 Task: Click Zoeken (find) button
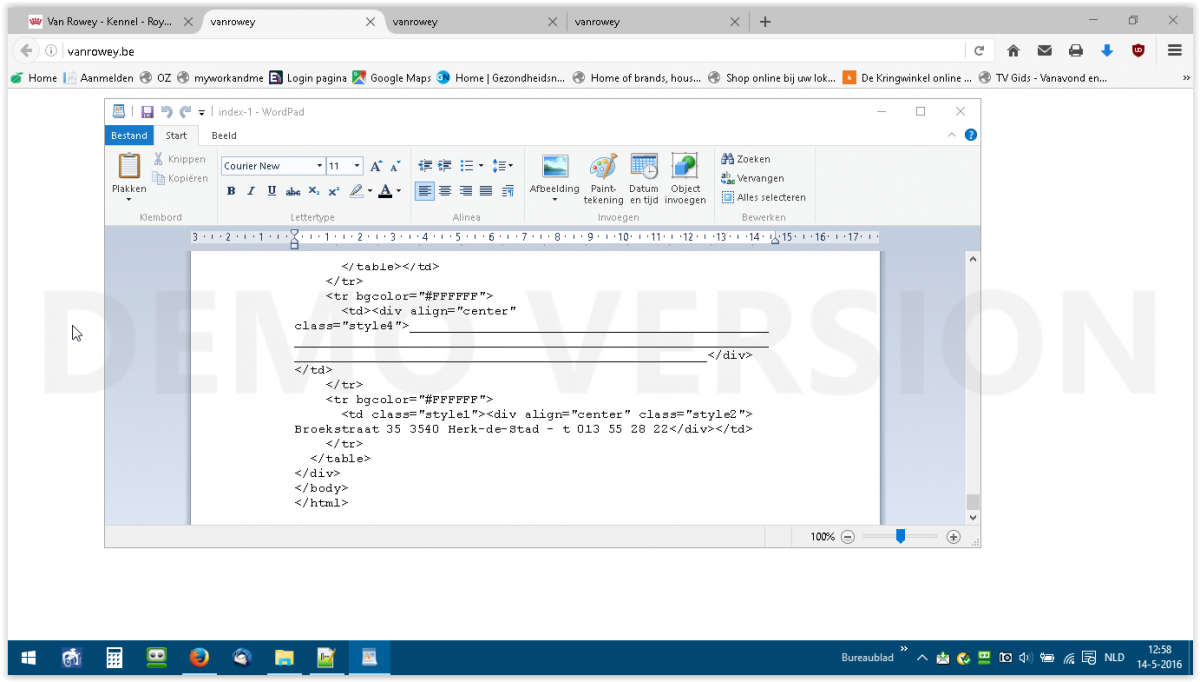(x=746, y=159)
